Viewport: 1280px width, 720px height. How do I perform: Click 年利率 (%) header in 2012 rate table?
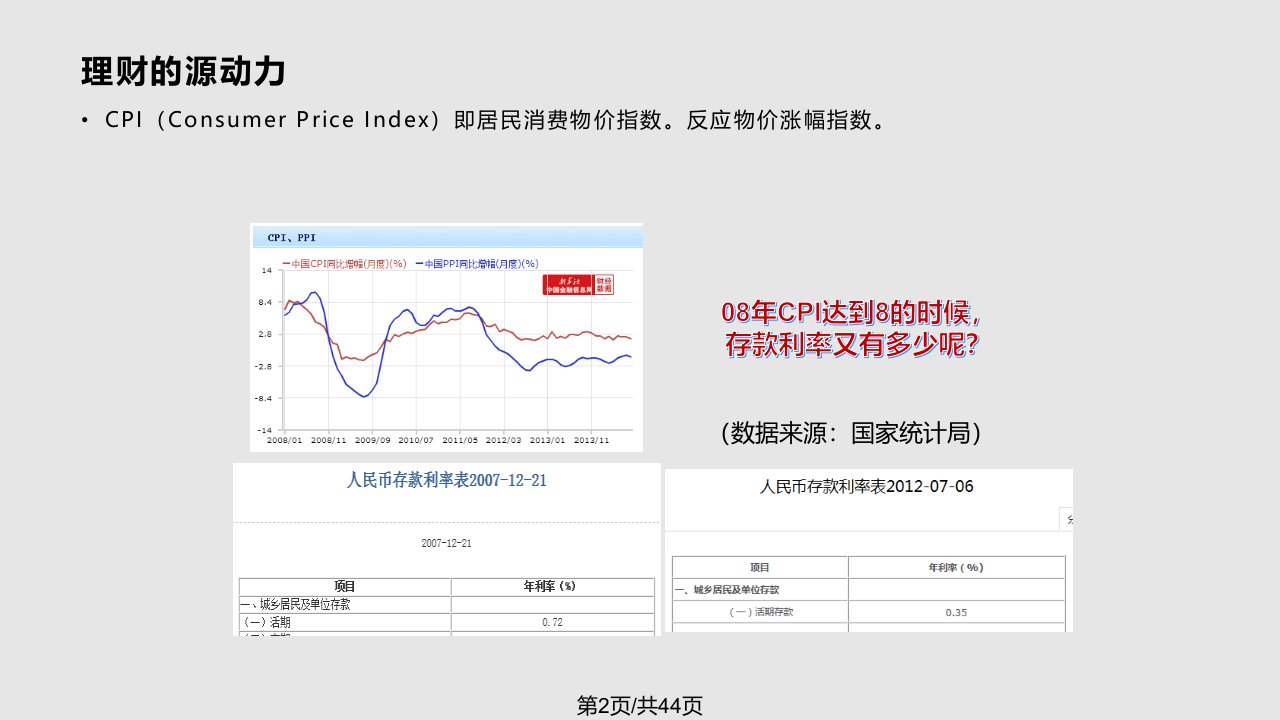point(957,567)
